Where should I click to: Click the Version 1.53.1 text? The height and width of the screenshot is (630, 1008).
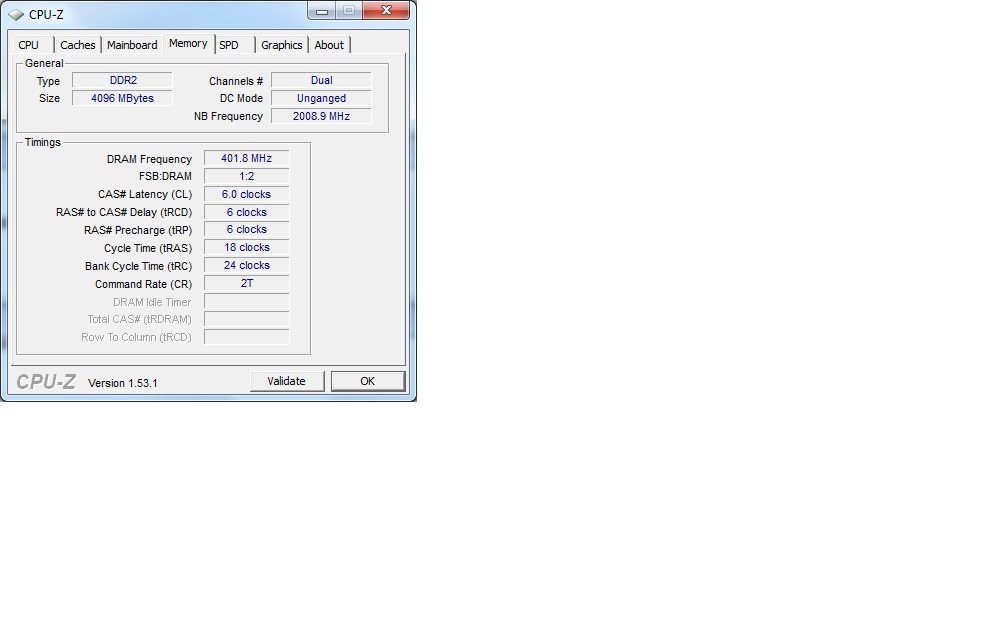click(x=123, y=383)
